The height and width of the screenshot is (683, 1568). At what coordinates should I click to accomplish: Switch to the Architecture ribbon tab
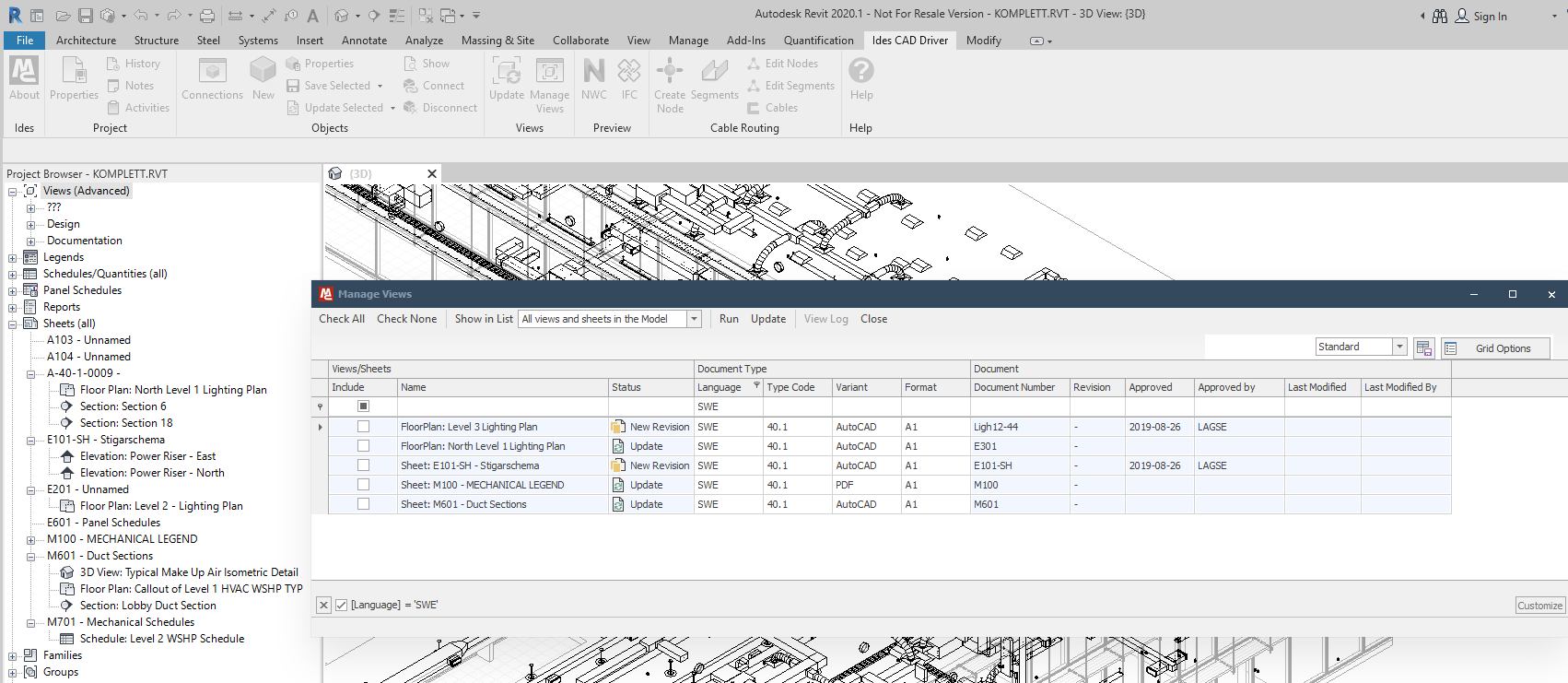pos(86,41)
